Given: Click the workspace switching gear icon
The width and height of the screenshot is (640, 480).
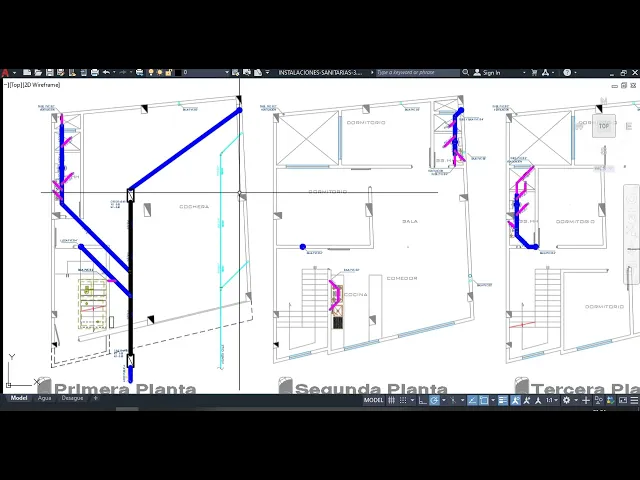Looking at the screenshot, I should click(x=567, y=400).
